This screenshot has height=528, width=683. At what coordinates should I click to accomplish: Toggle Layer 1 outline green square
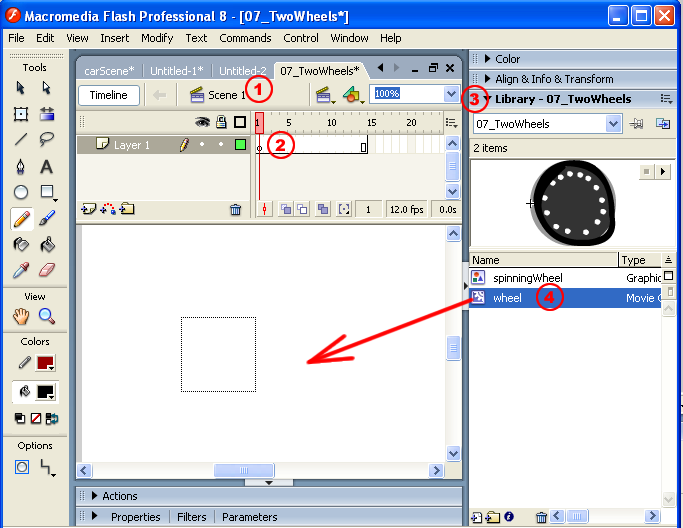pos(240,145)
